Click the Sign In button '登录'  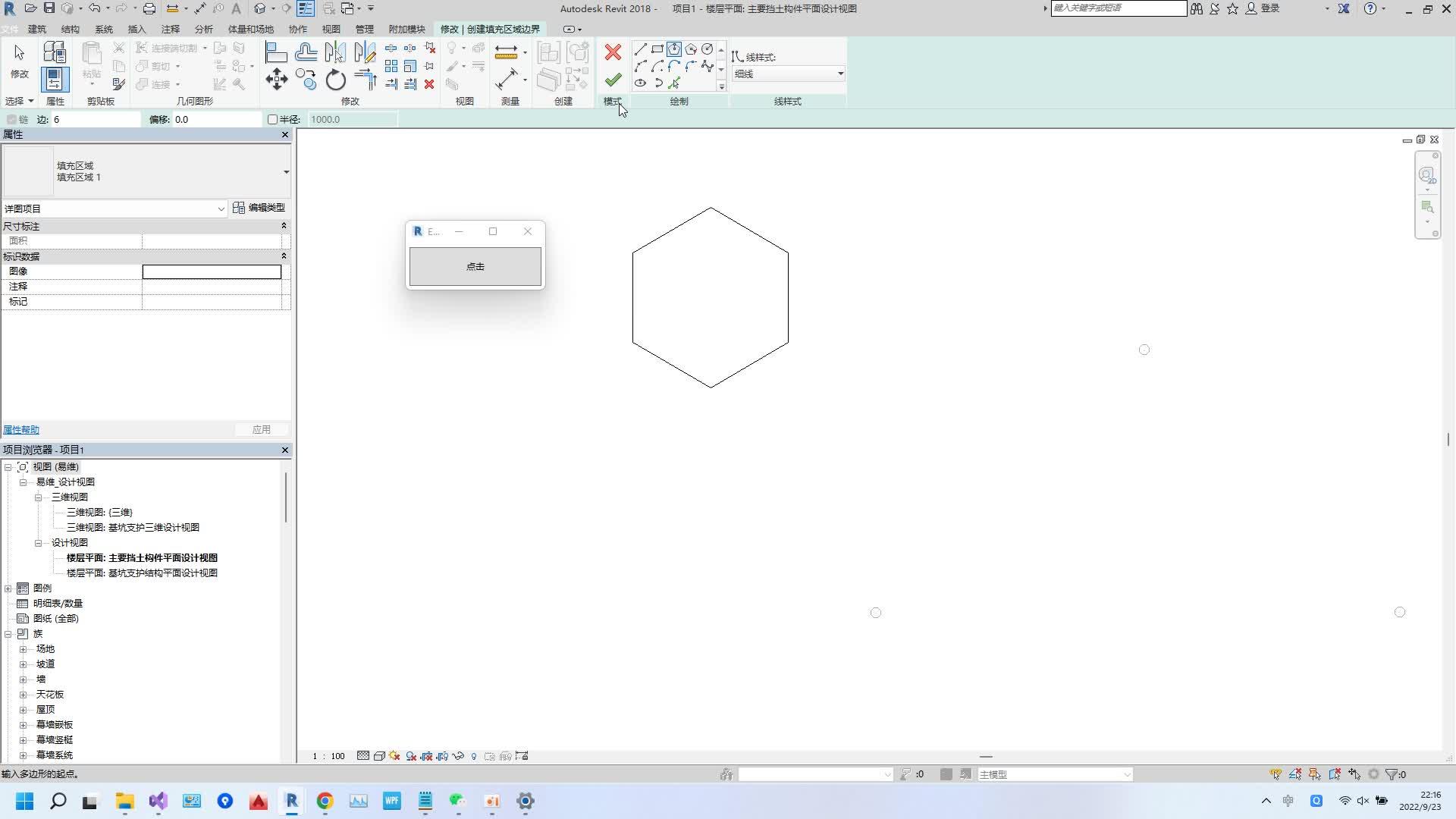(x=1263, y=8)
